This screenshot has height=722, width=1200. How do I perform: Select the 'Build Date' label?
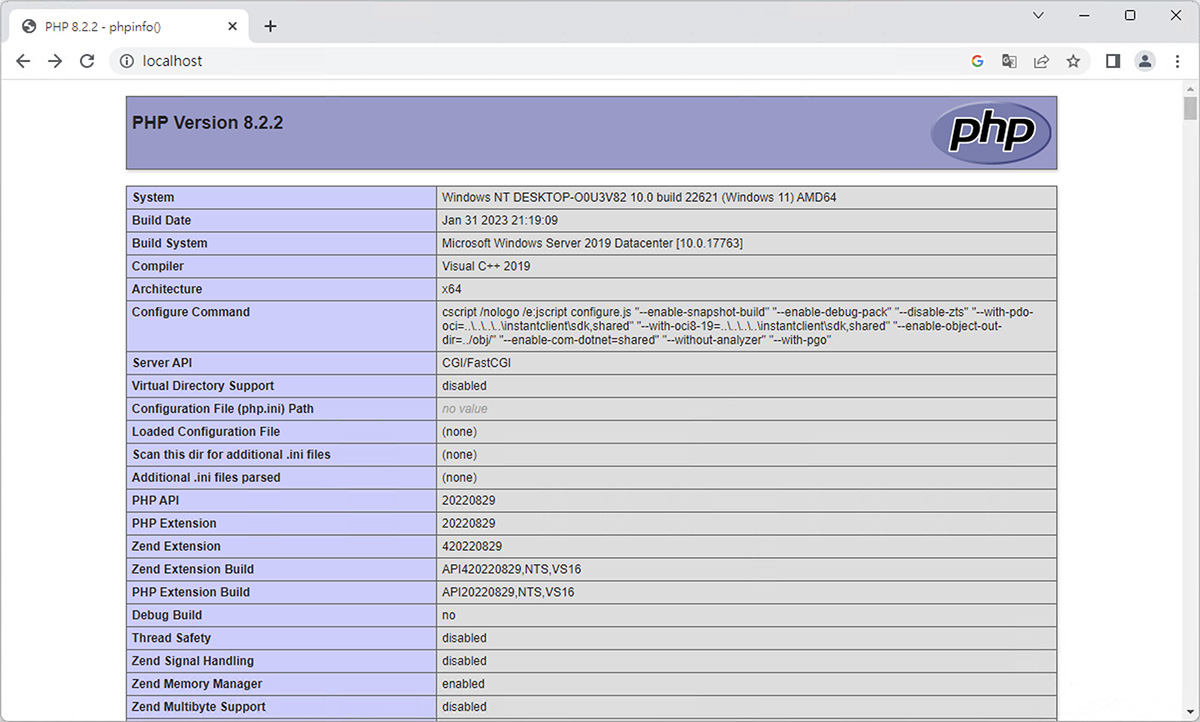point(161,221)
